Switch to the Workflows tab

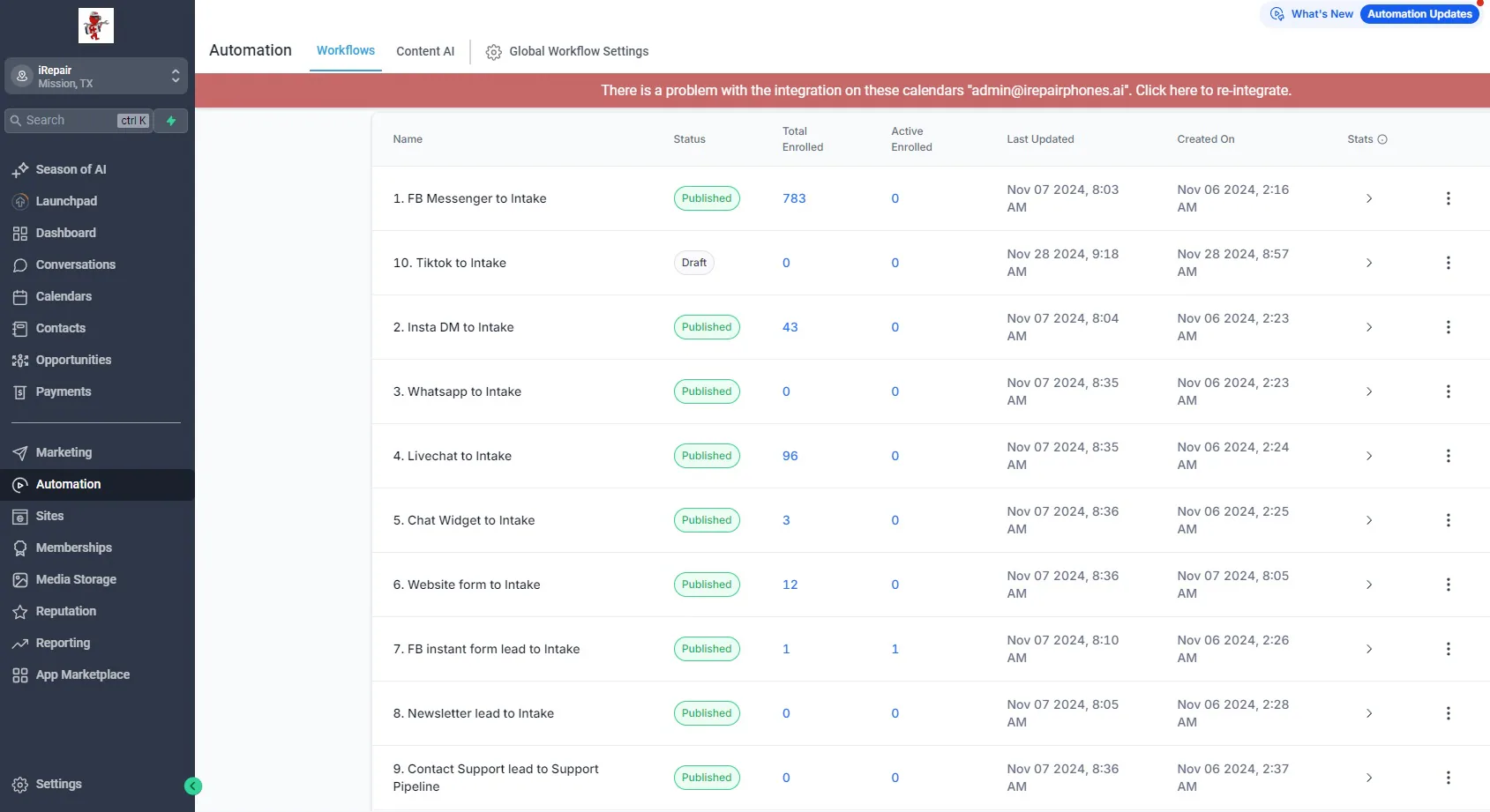346,51
